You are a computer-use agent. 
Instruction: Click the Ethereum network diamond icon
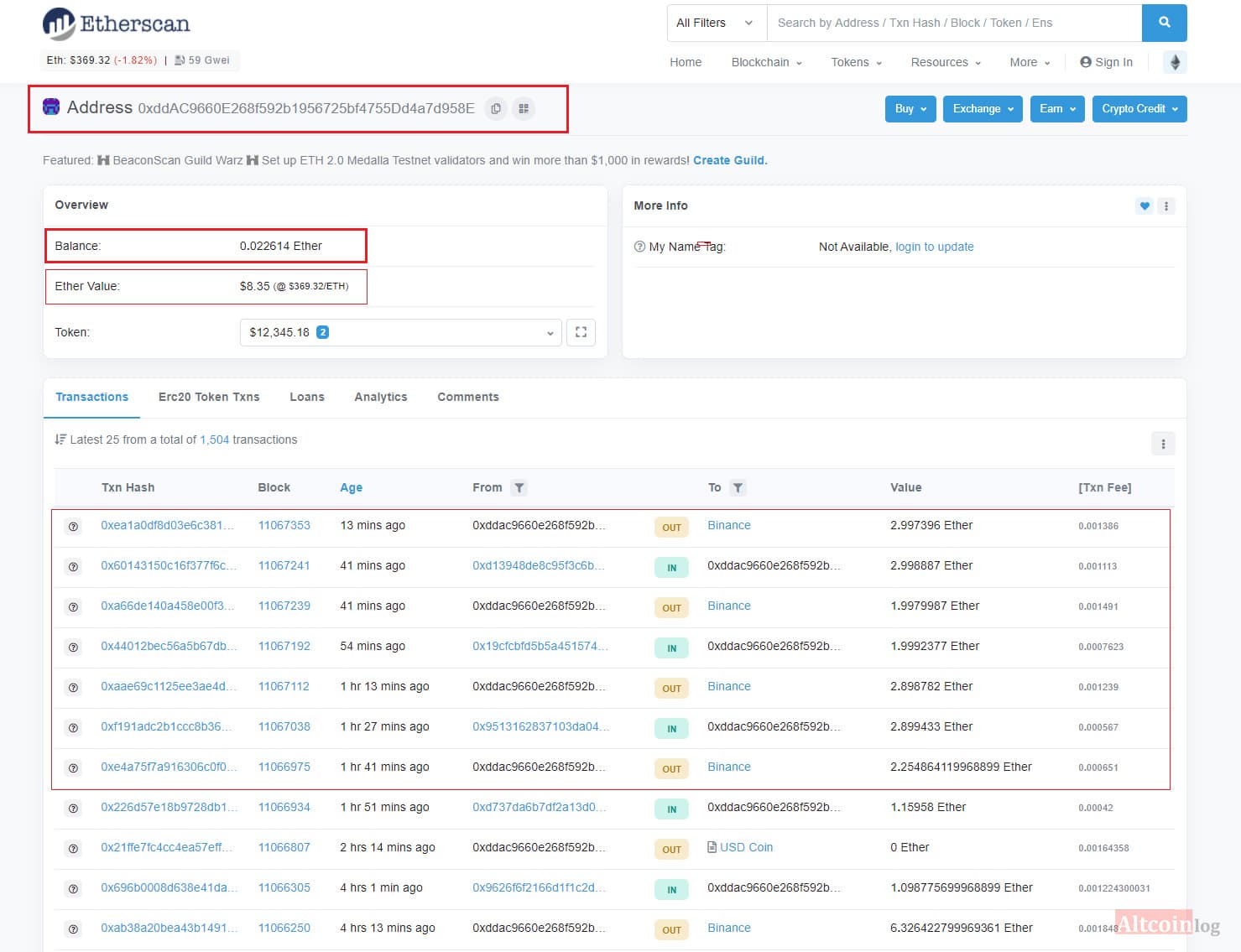(1175, 62)
